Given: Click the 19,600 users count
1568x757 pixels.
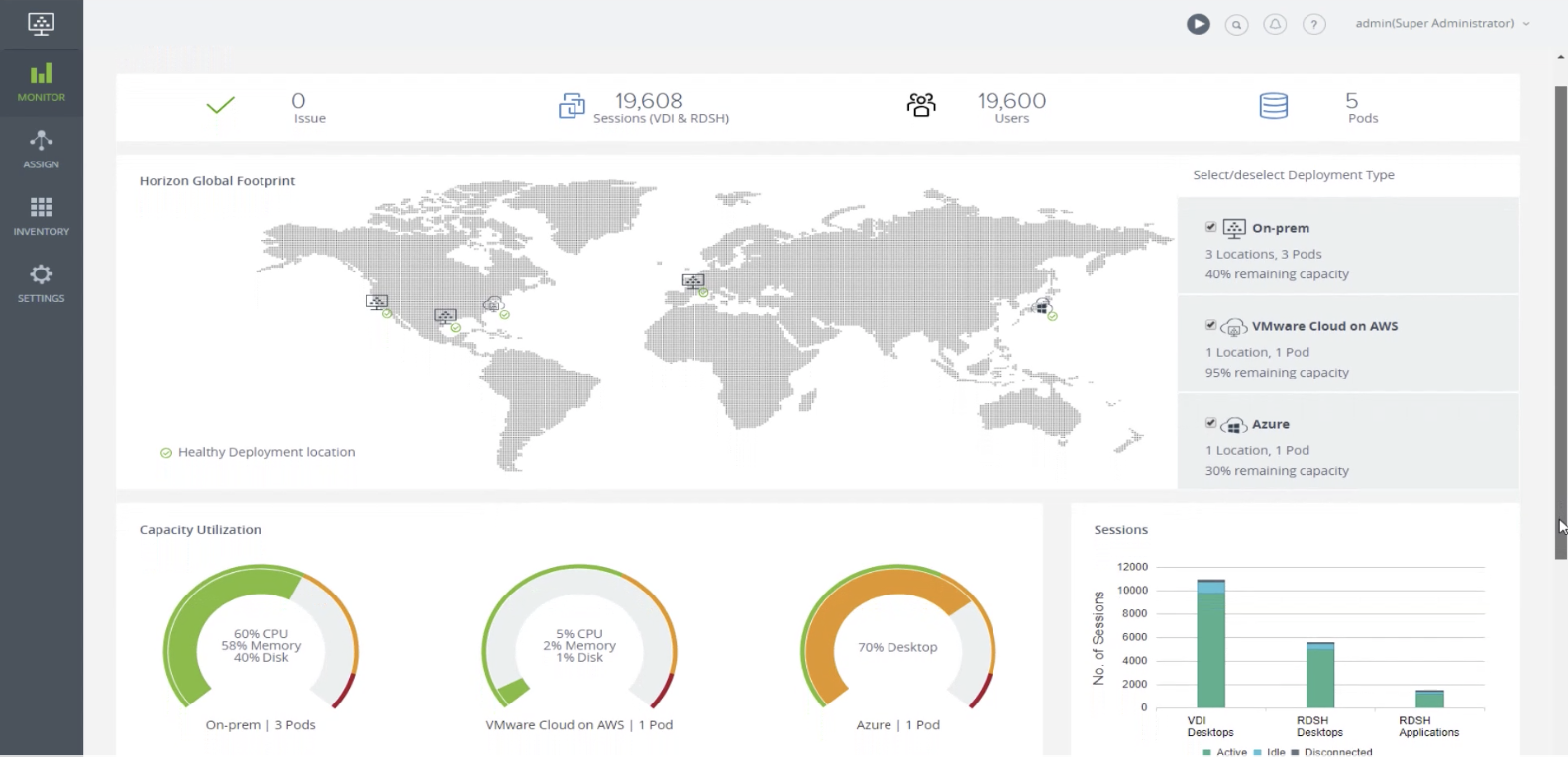Looking at the screenshot, I should [x=1011, y=101].
